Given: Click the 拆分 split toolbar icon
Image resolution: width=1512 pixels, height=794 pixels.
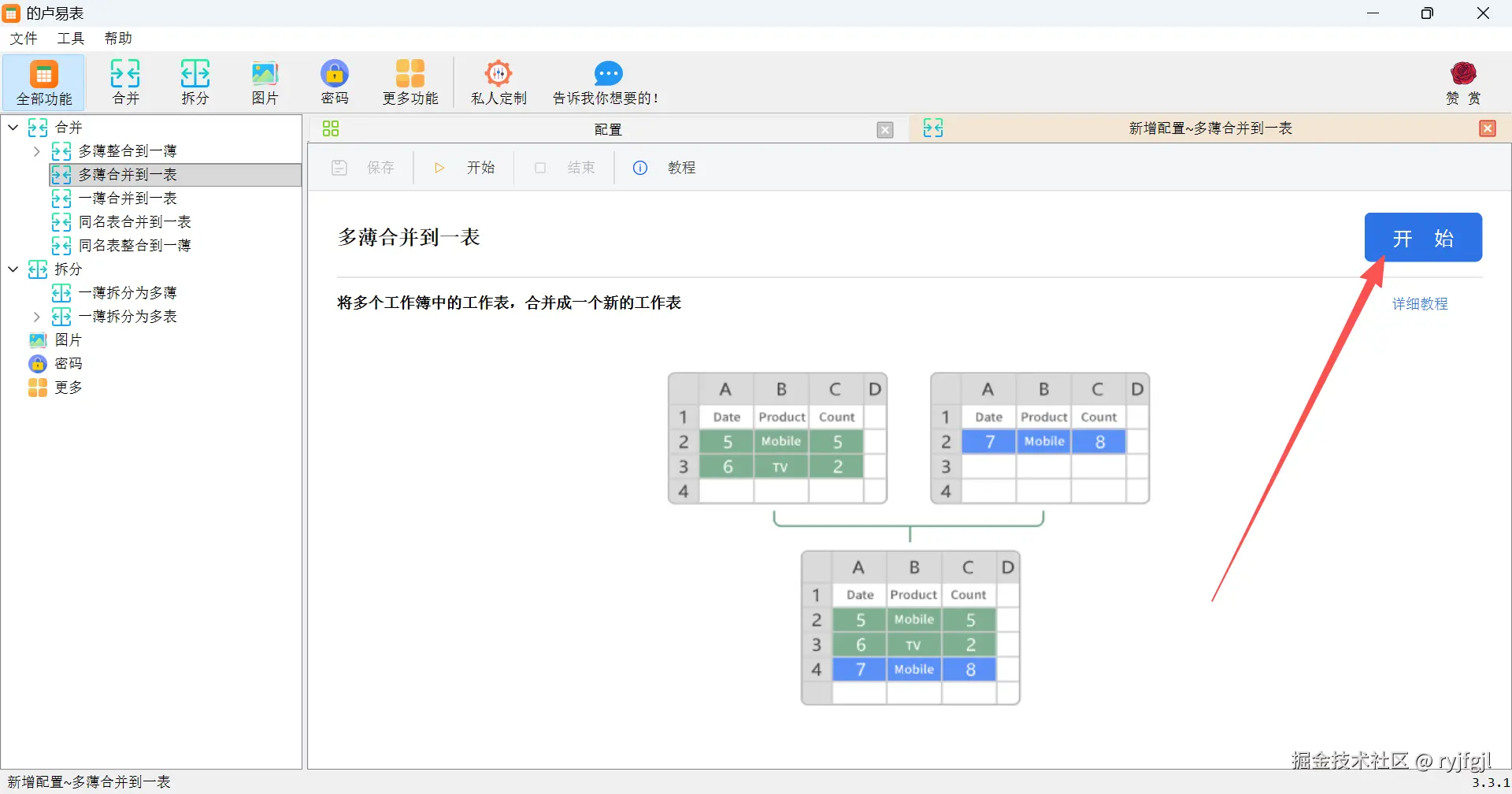Looking at the screenshot, I should (195, 82).
